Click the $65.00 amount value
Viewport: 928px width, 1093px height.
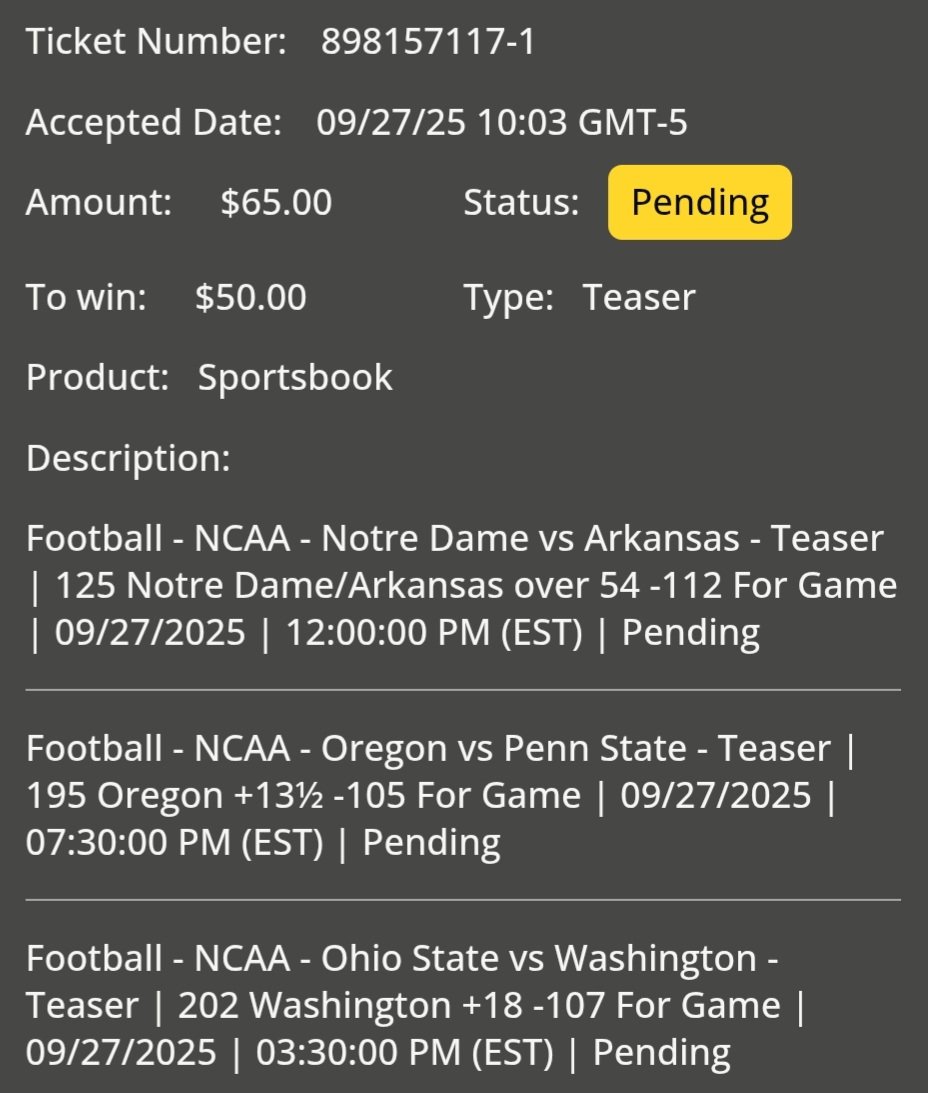click(276, 202)
